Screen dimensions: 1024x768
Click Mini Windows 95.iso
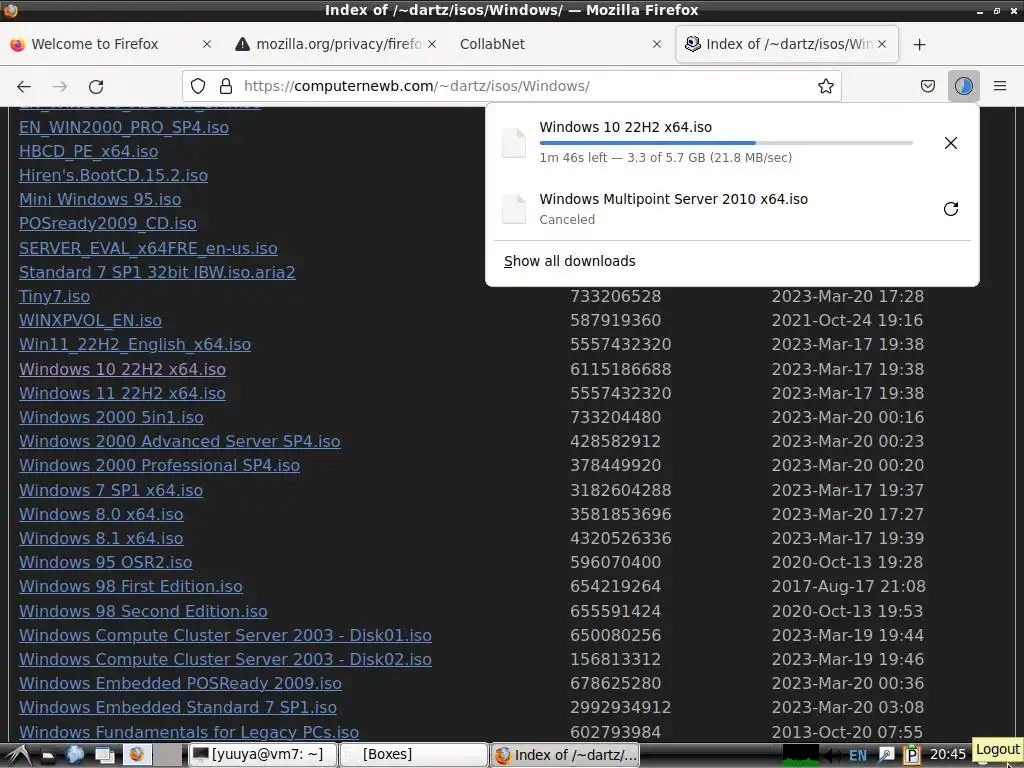[x=100, y=200]
